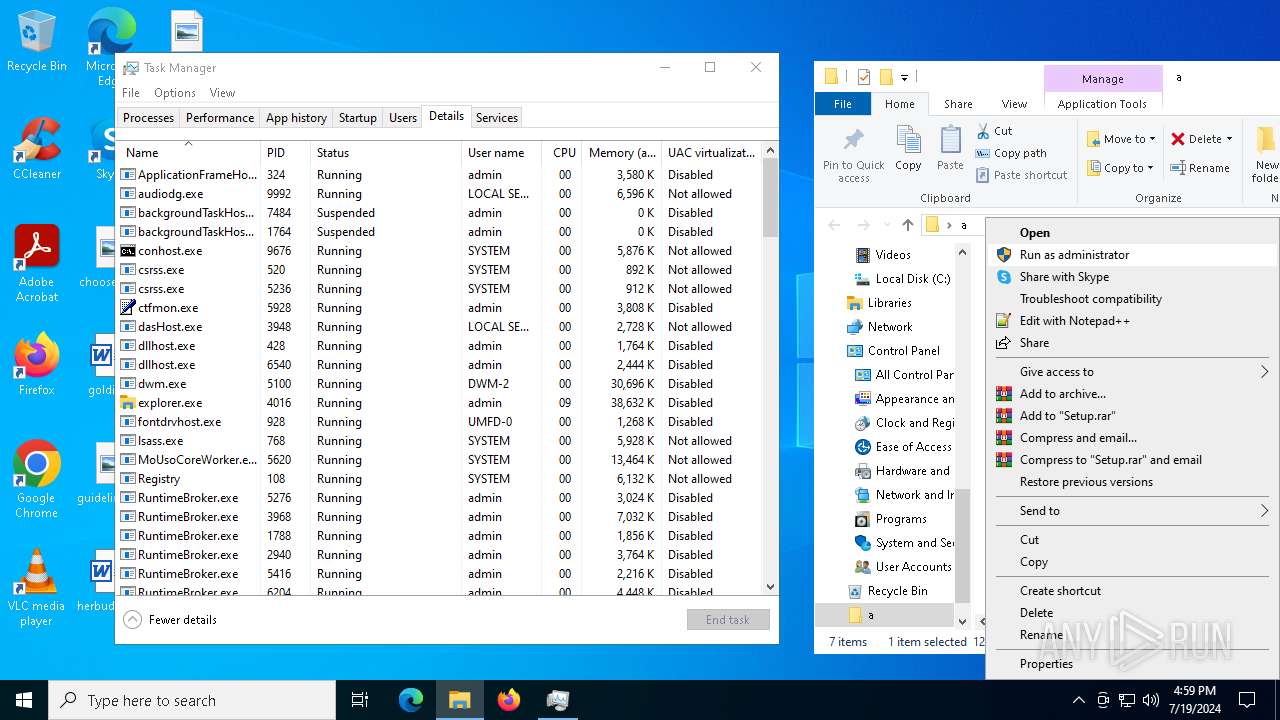Screen dimensions: 1280x720
Task: Open the Quick Access Toolbar customize dropdown
Action: tap(904, 77)
